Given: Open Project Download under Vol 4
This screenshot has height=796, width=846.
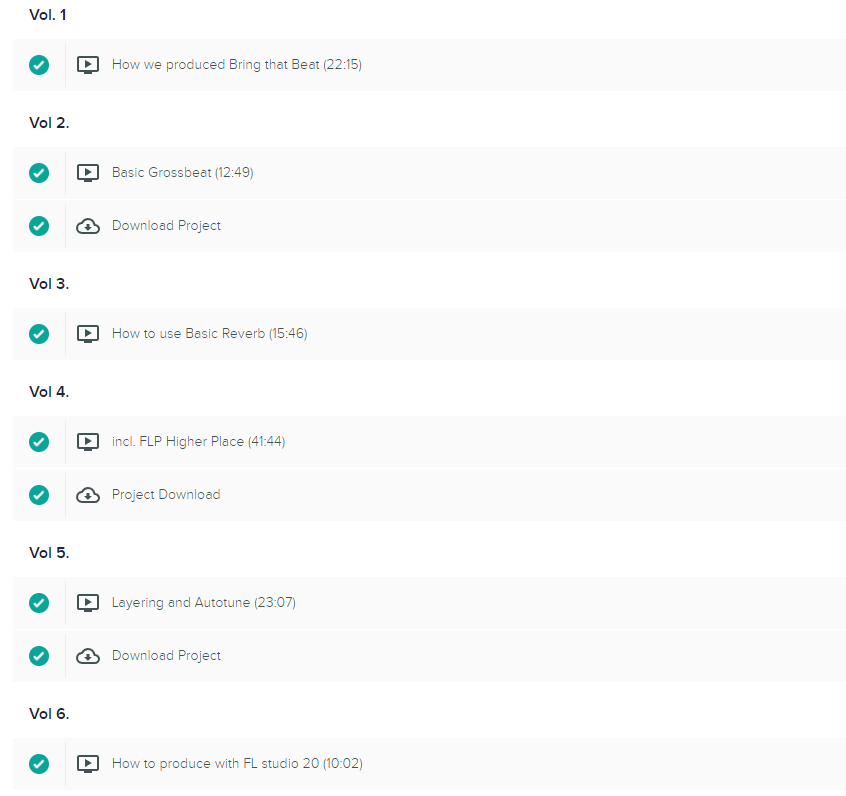Looking at the screenshot, I should coord(166,494).
